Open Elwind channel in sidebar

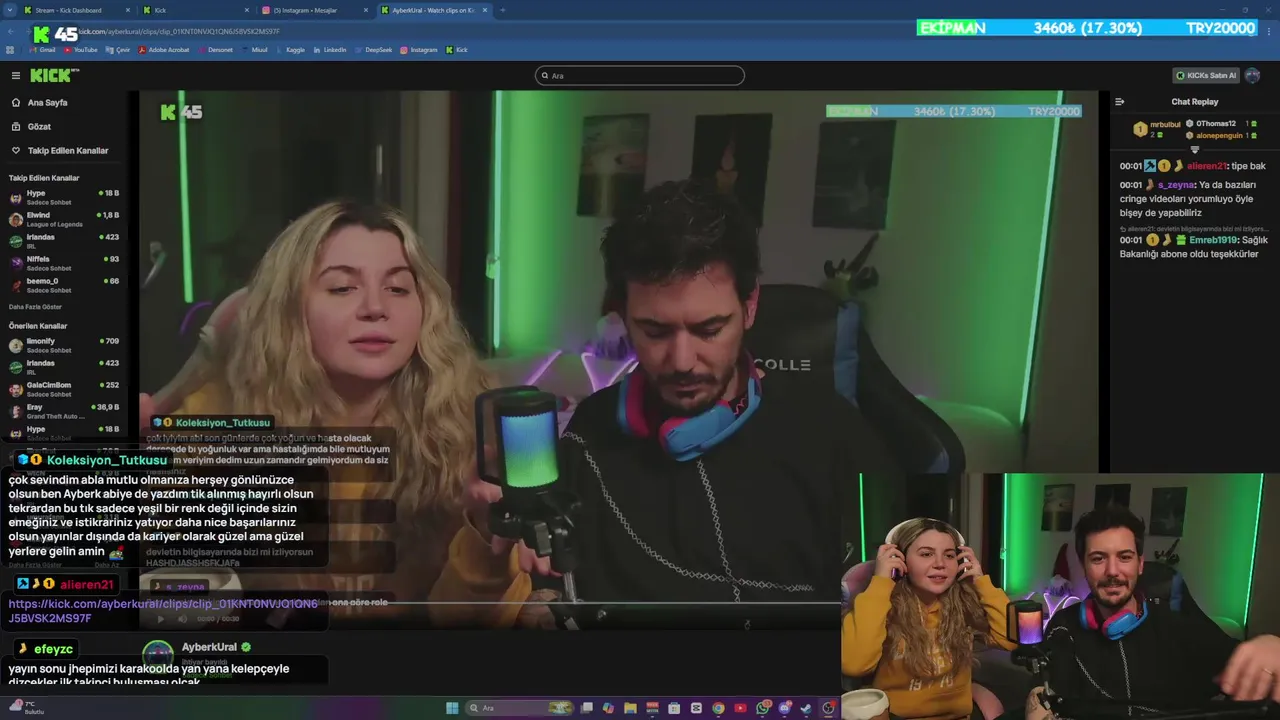pos(64,219)
